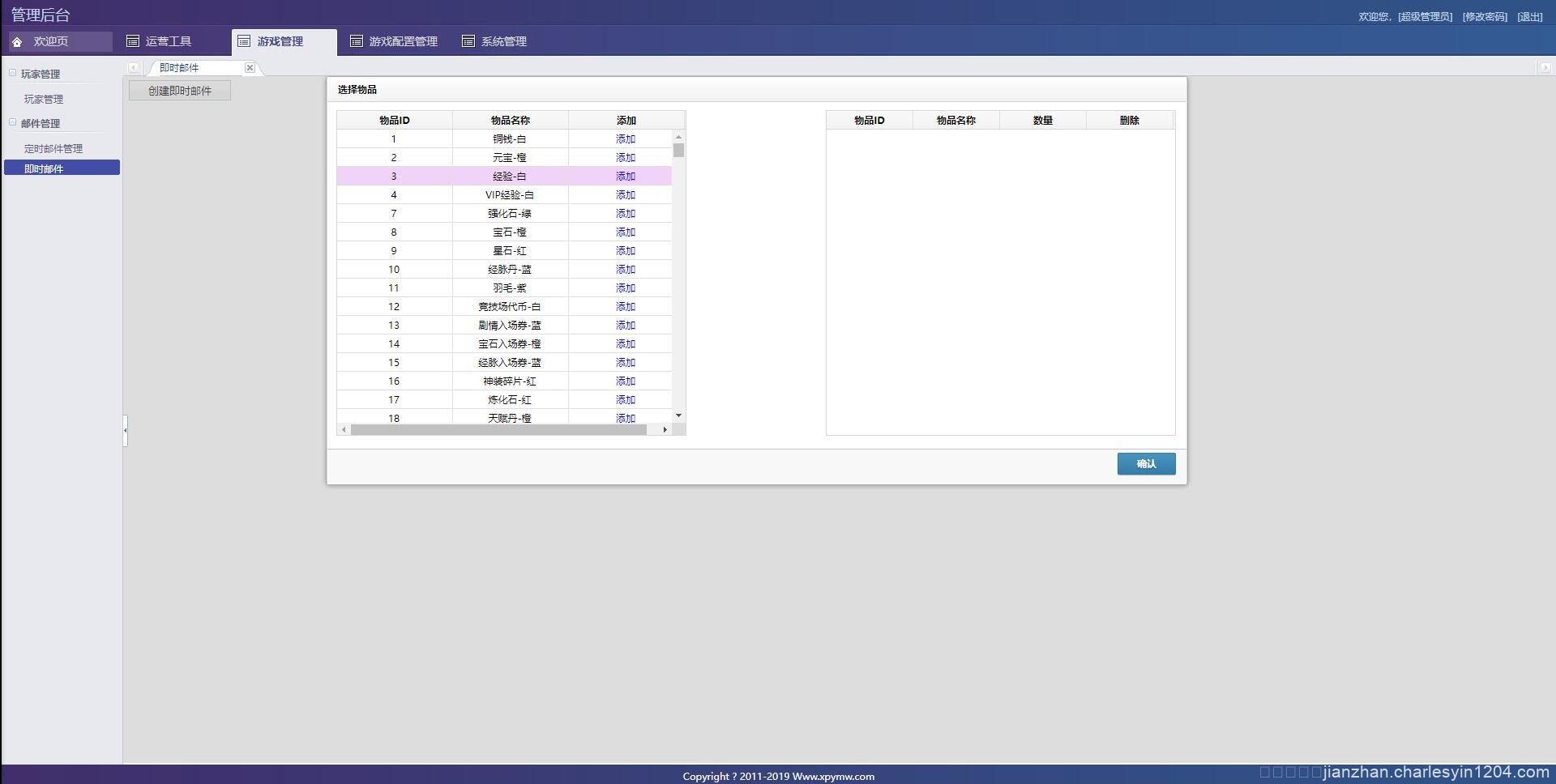Add item 铜钱-白 via its 添加 link
This screenshot has width=1556, height=784.
pos(626,139)
